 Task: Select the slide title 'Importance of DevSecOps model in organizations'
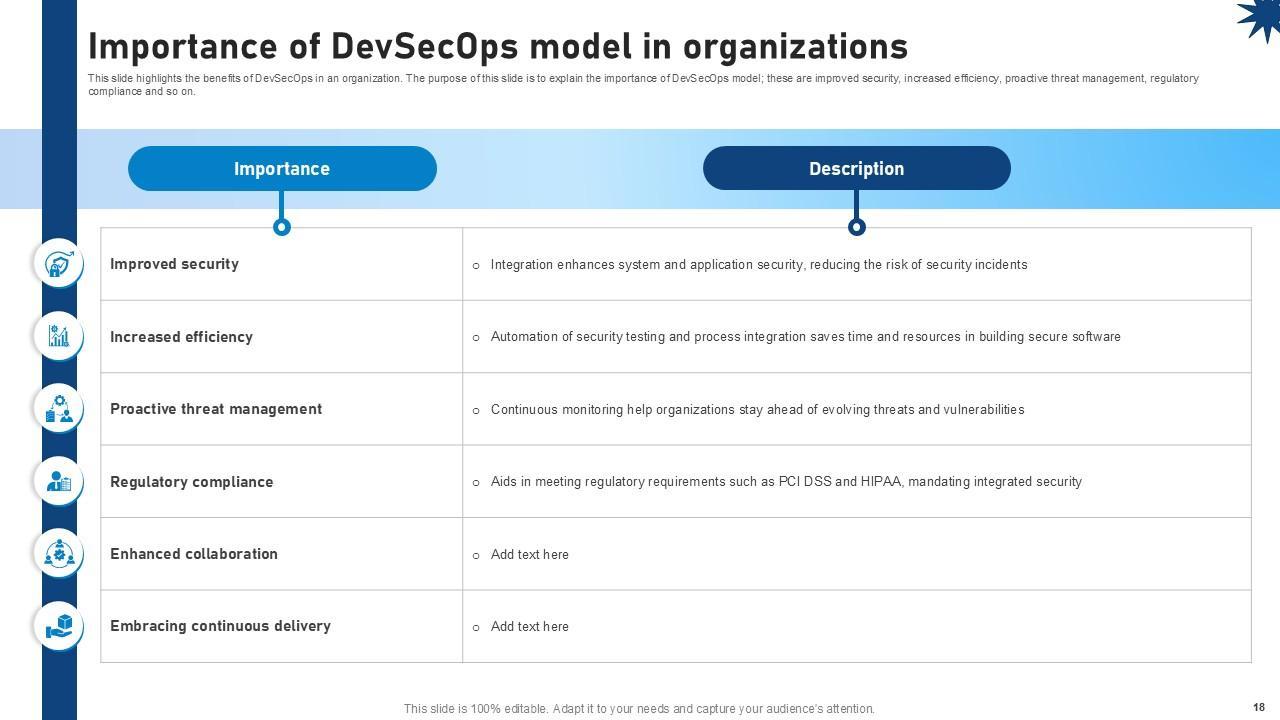click(x=498, y=46)
